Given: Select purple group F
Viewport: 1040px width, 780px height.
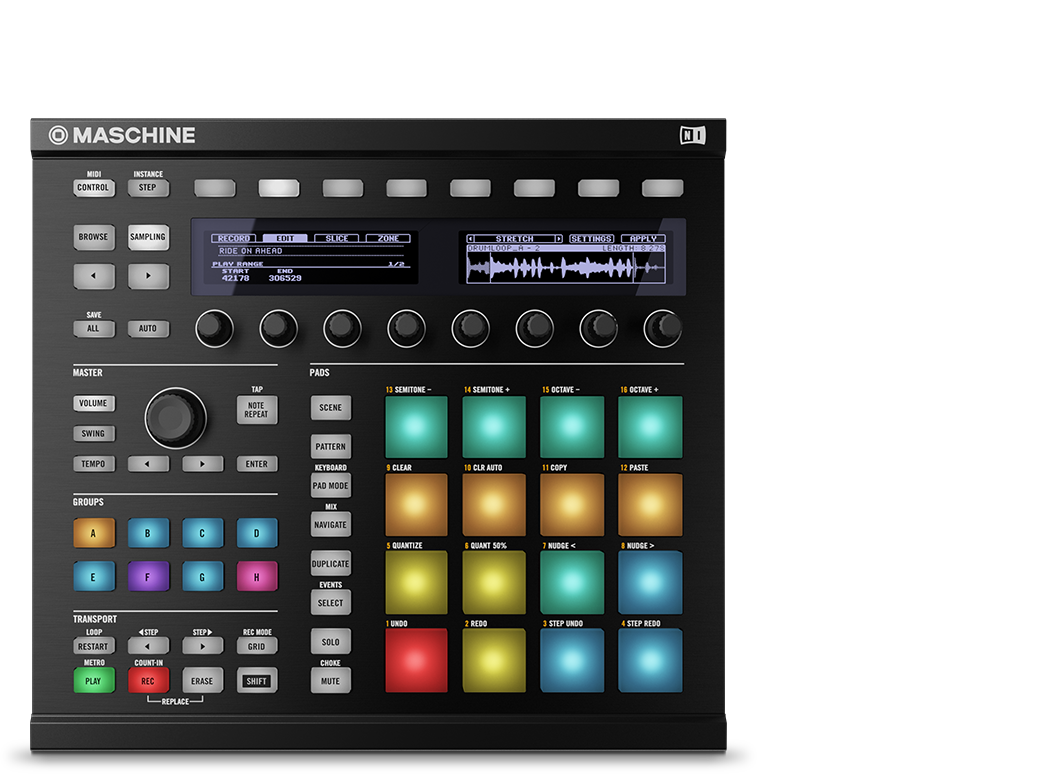Looking at the screenshot, I should coord(148,577).
